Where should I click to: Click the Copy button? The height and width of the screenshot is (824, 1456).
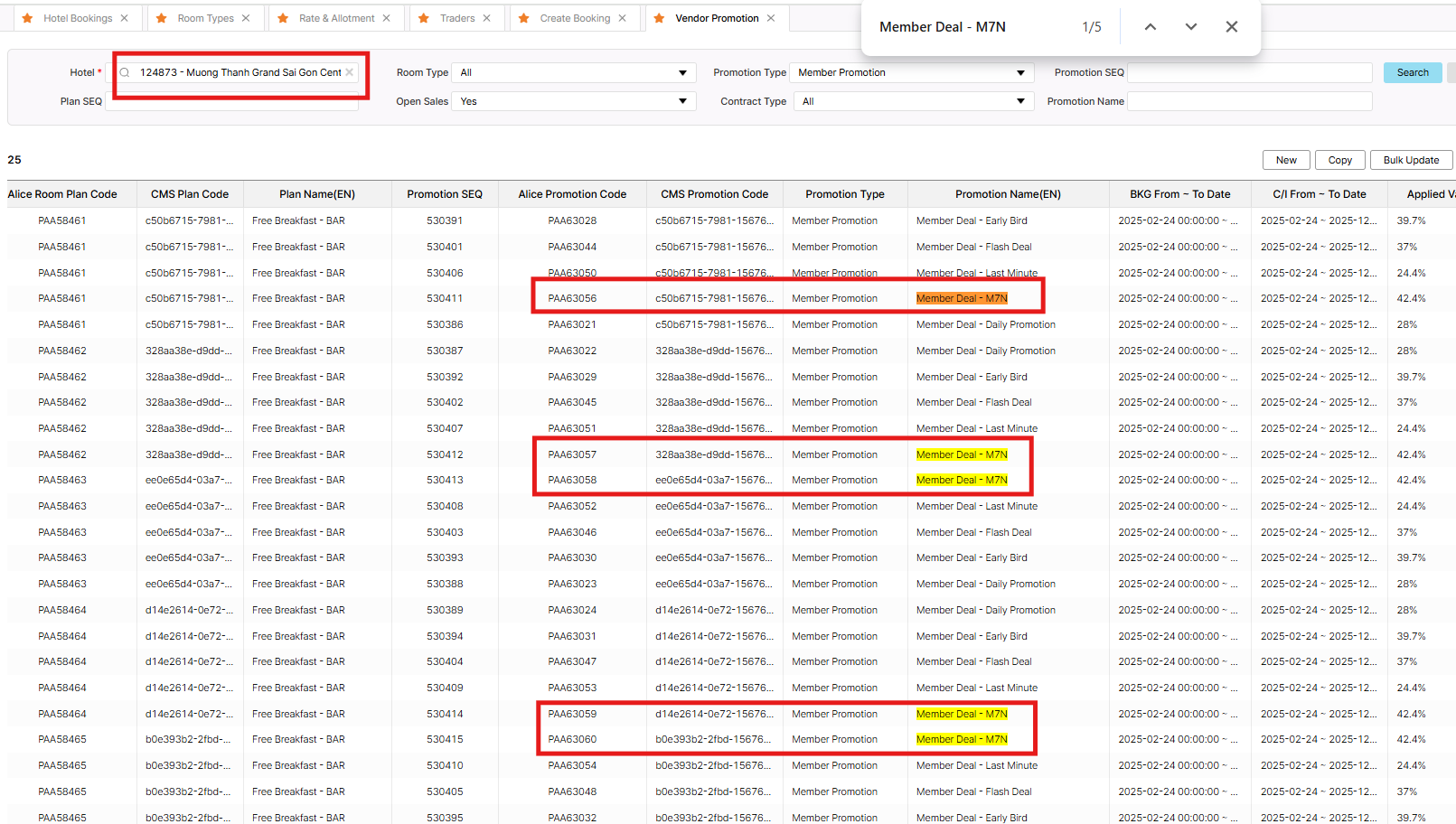point(1339,160)
